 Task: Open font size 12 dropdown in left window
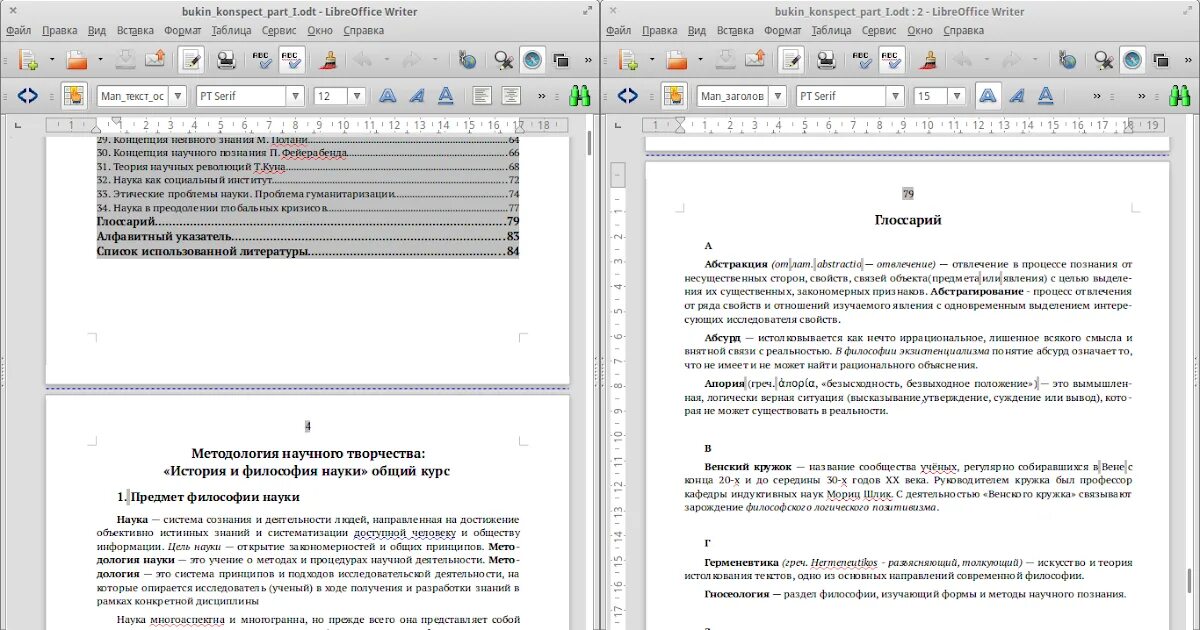click(x=356, y=96)
